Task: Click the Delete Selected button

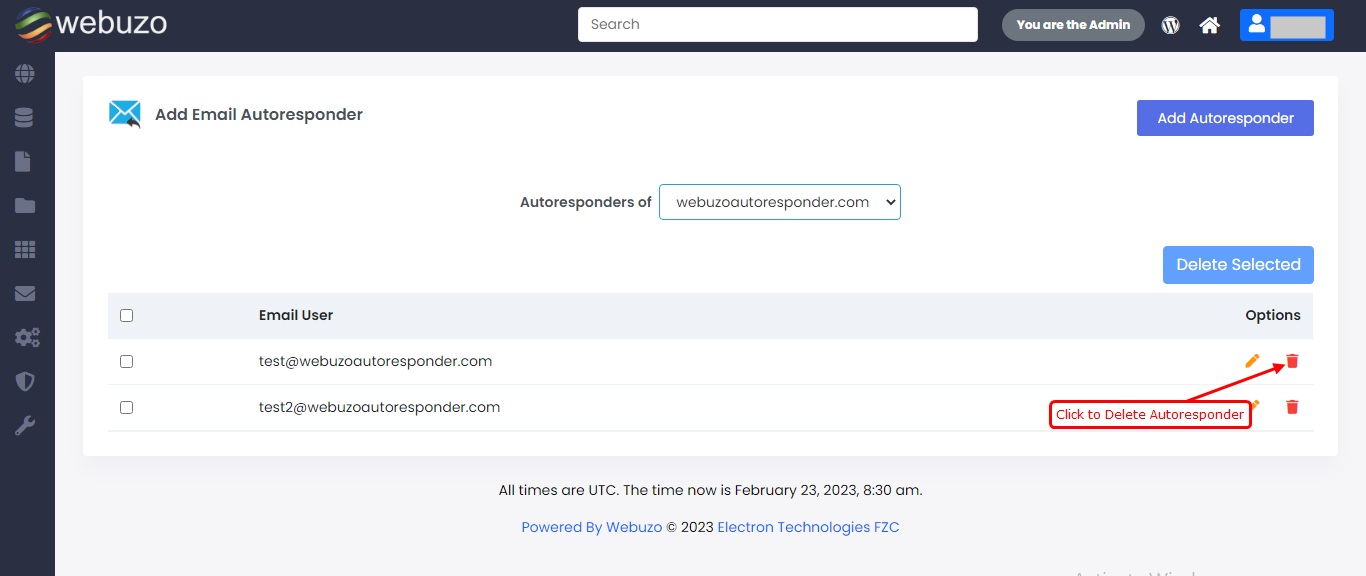Action: (1238, 265)
